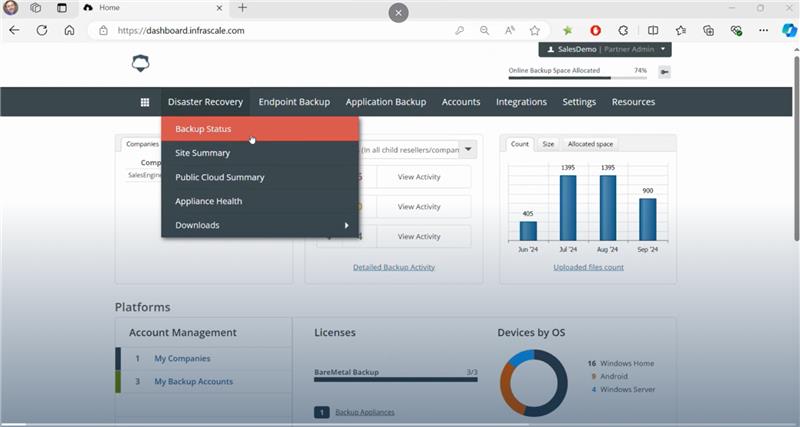Open the Integrations menu
The width and height of the screenshot is (800, 427).
[x=521, y=102]
